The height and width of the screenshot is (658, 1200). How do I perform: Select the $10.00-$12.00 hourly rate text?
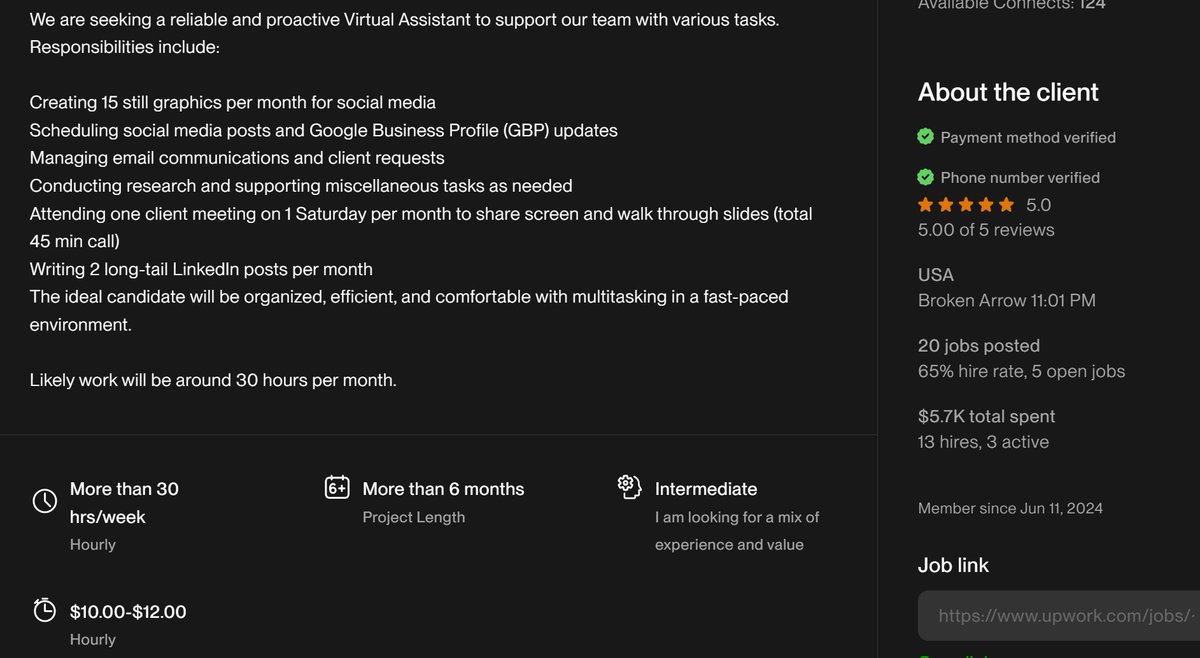tap(127, 611)
